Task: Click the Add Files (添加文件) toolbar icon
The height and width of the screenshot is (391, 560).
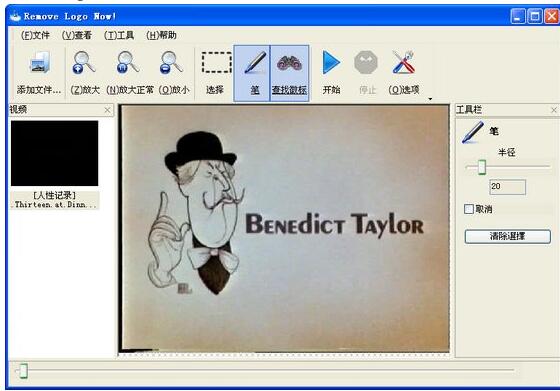Action: tap(40, 63)
